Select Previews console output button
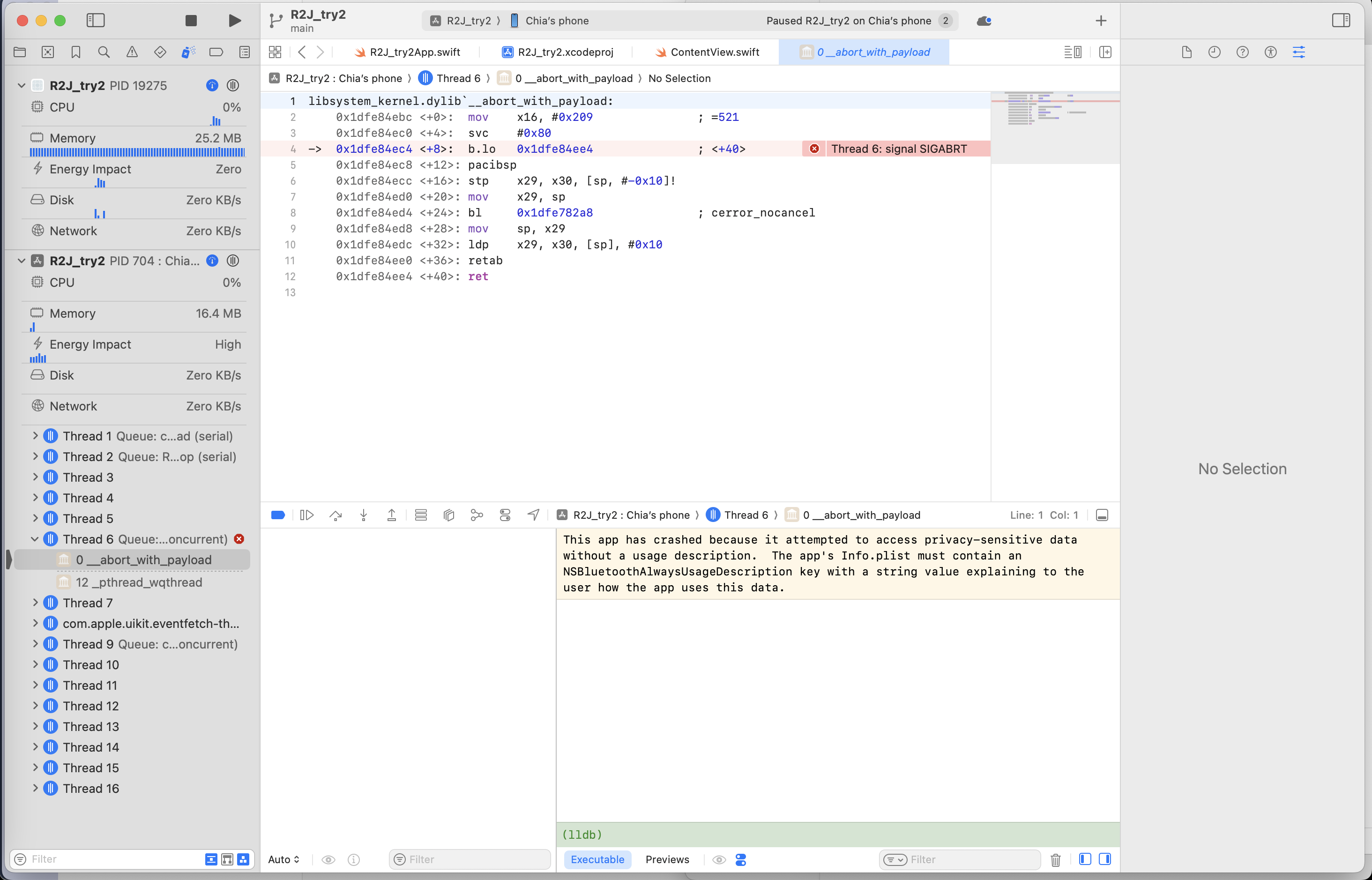Viewport: 1372px width, 880px height. (667, 859)
